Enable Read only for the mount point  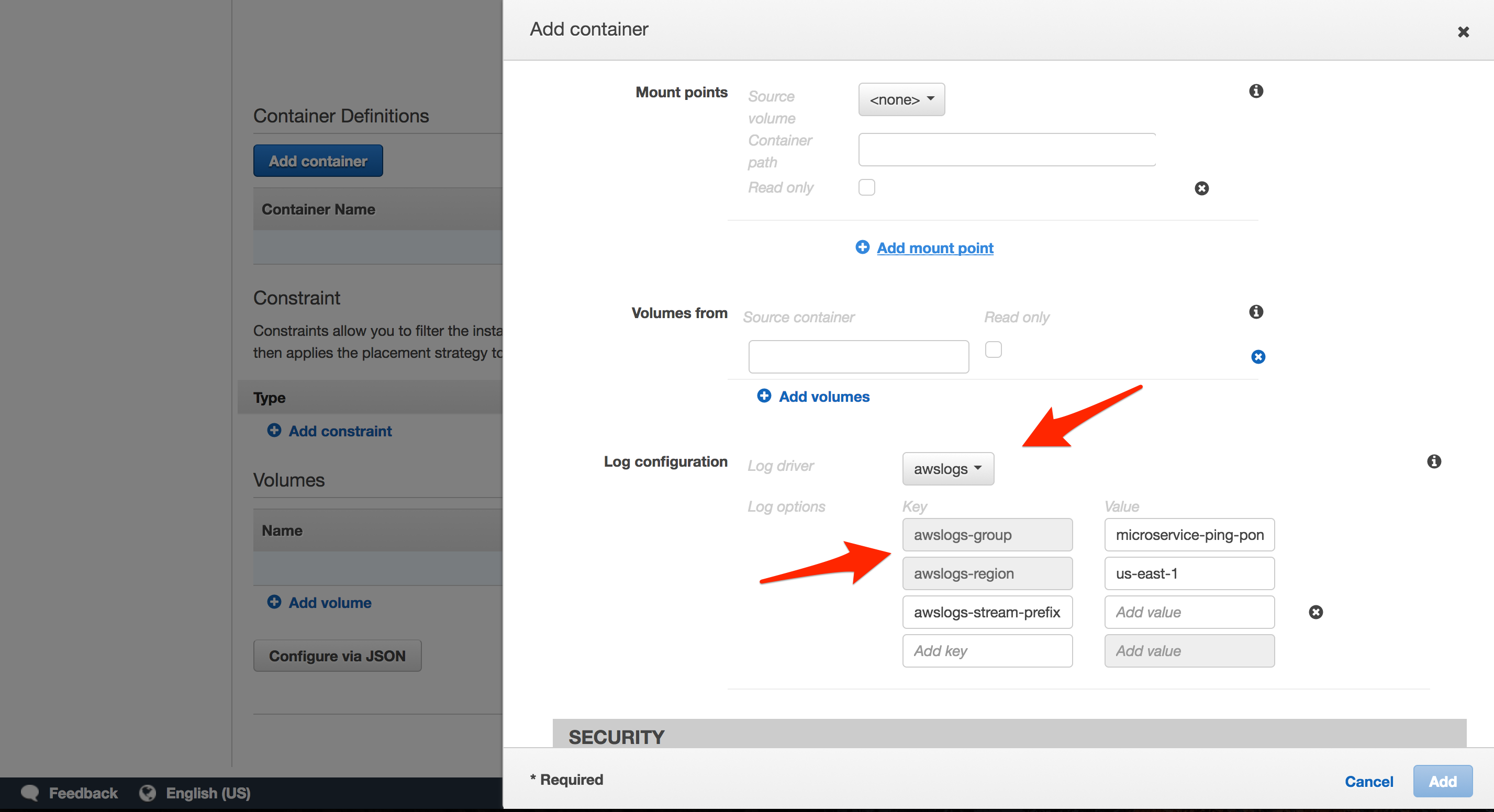point(866,187)
